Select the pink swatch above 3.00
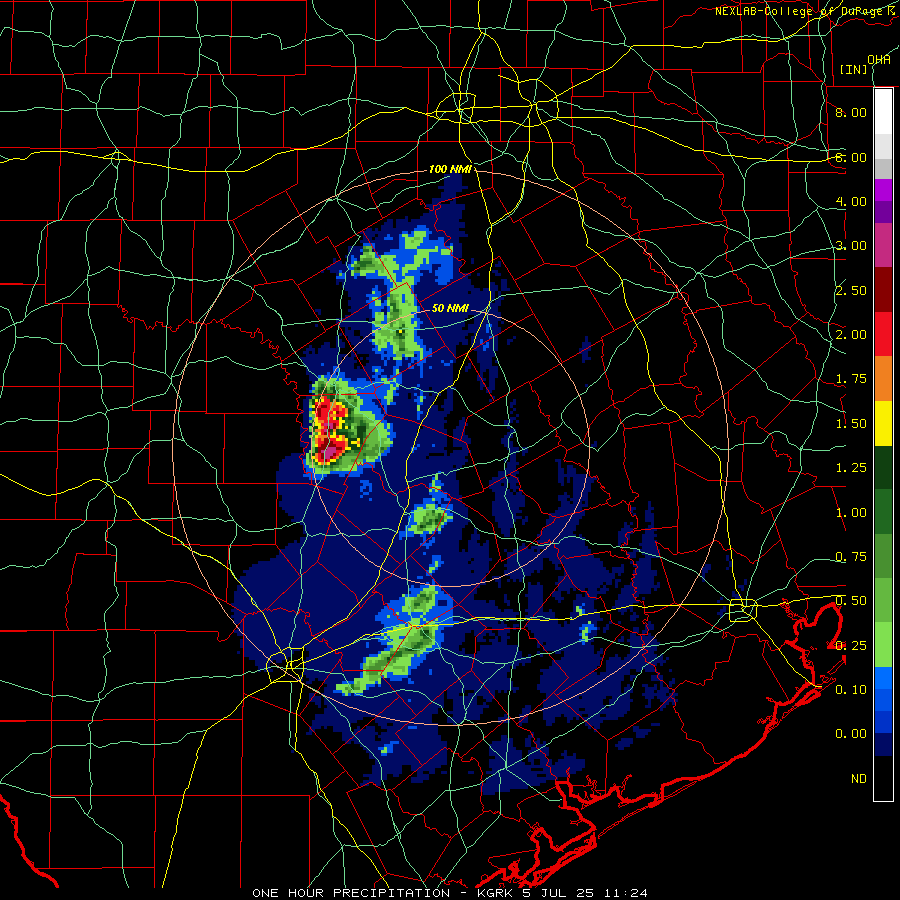 883,245
